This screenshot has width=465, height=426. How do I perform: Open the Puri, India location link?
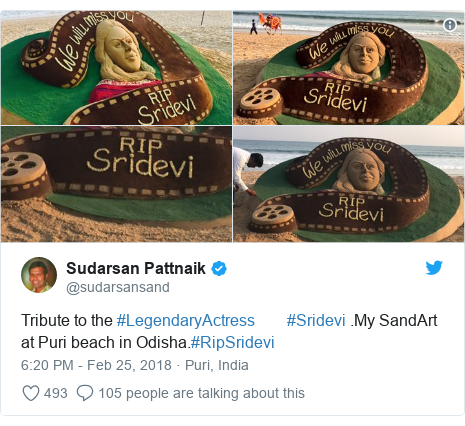click(x=217, y=365)
